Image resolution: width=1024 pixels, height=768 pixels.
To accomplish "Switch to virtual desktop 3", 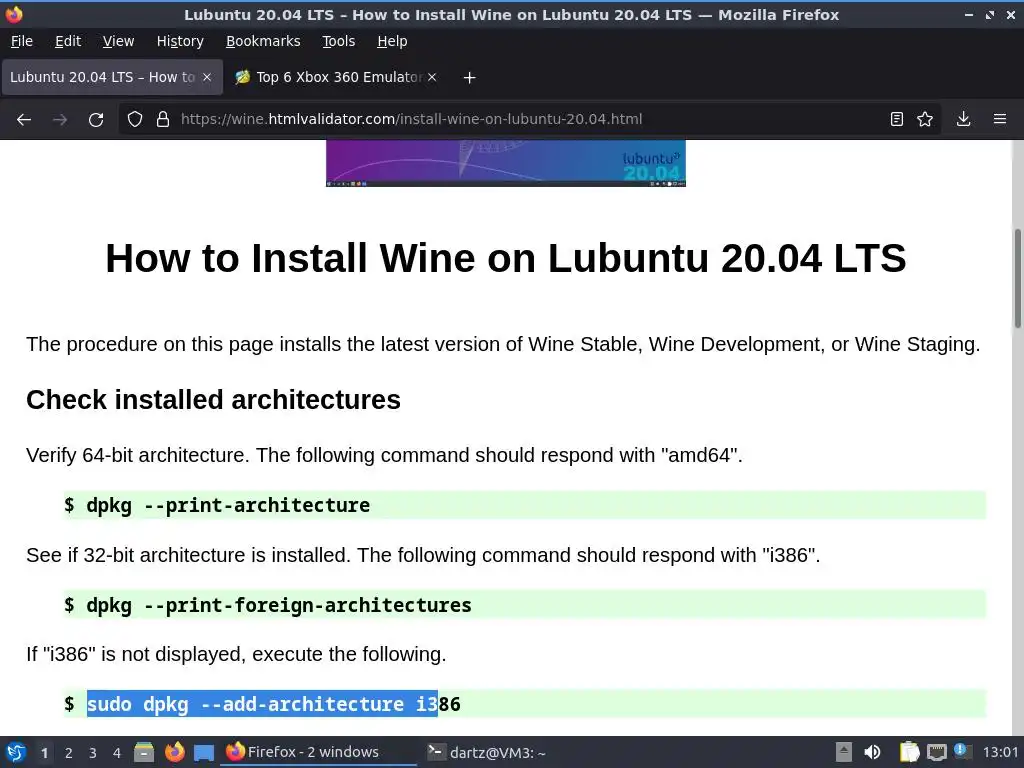I will [x=93, y=753].
